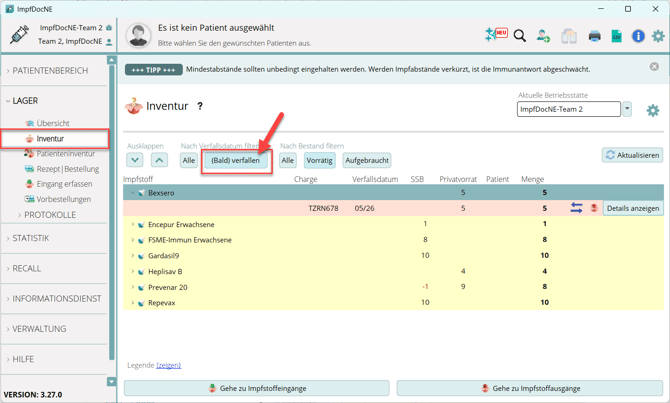Image resolution: width=670 pixels, height=403 pixels.
Task: Expand the STATISTIK sidebar section
Action: coord(31,238)
